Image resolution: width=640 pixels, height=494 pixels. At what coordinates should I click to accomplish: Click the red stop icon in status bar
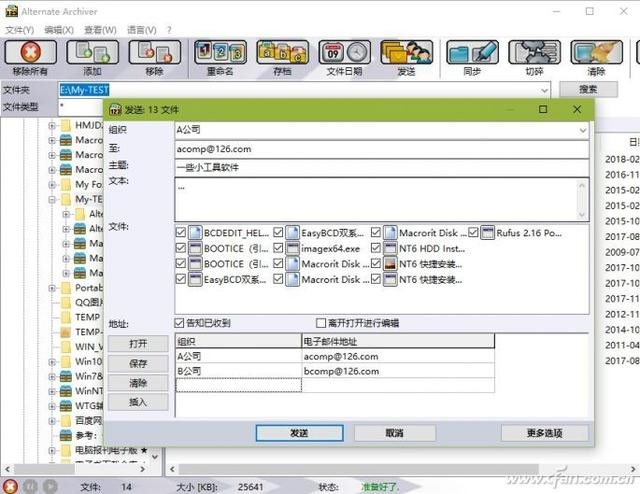[x=10, y=486]
